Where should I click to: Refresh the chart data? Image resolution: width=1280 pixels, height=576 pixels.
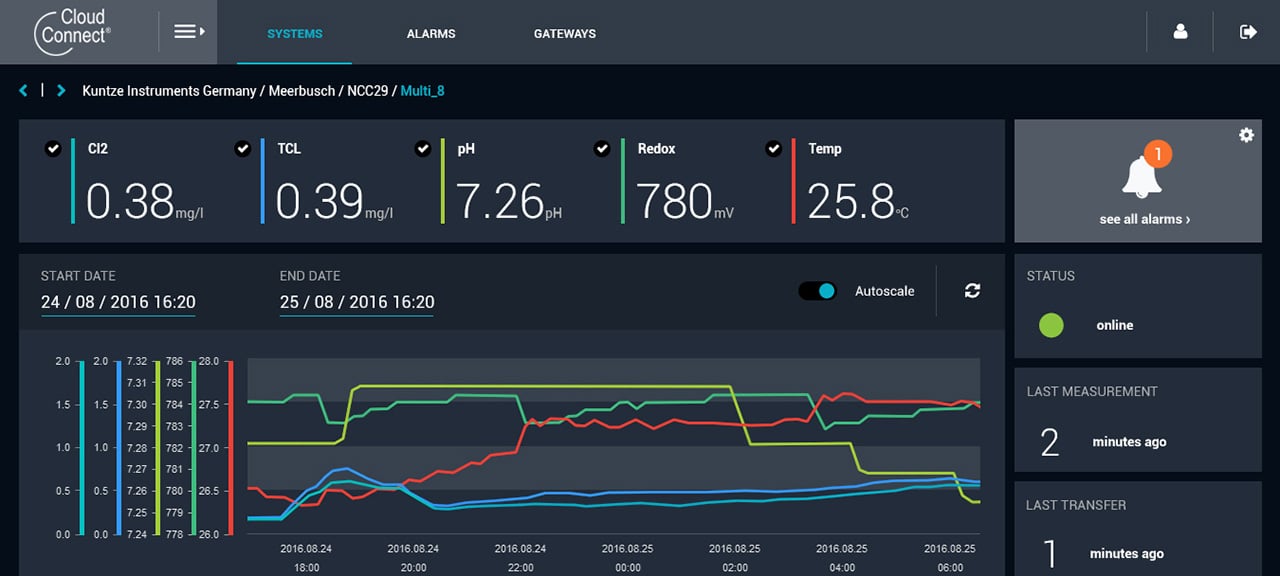point(972,291)
